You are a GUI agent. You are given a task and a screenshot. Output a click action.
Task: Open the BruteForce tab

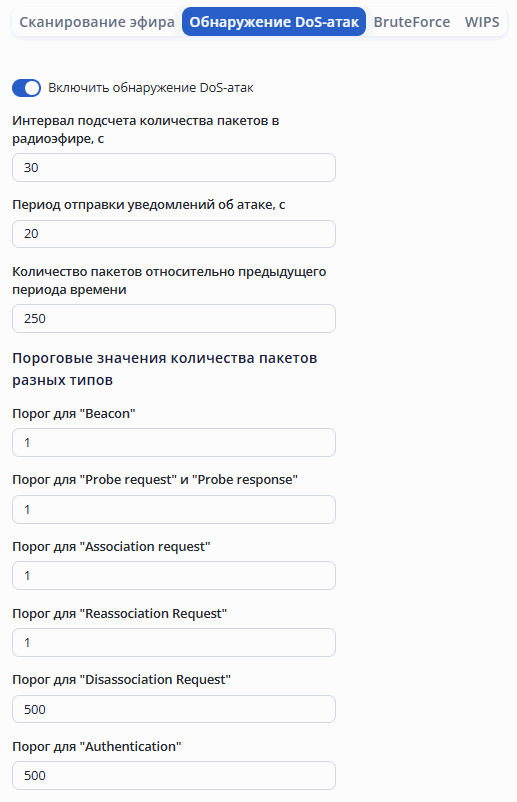click(412, 22)
